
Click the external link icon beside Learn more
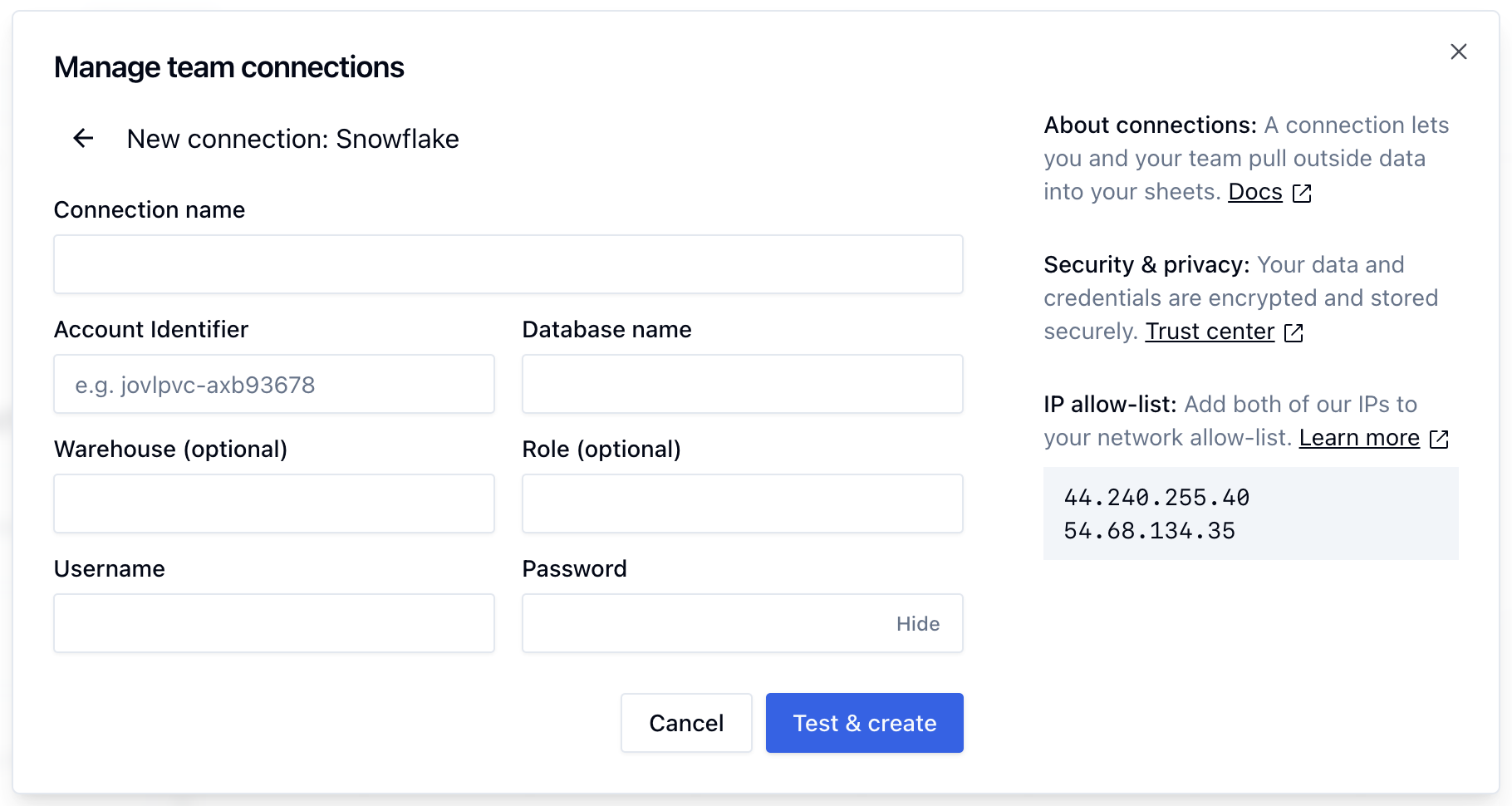pyautogui.click(x=1439, y=439)
